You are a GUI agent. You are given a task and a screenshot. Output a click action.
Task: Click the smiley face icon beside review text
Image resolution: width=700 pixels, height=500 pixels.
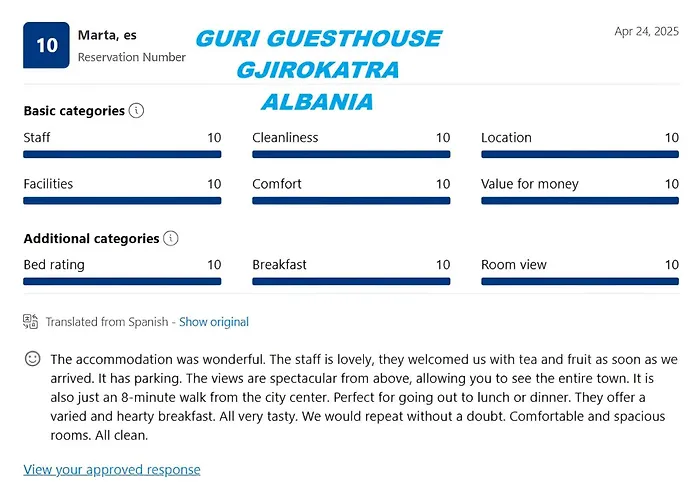33,358
